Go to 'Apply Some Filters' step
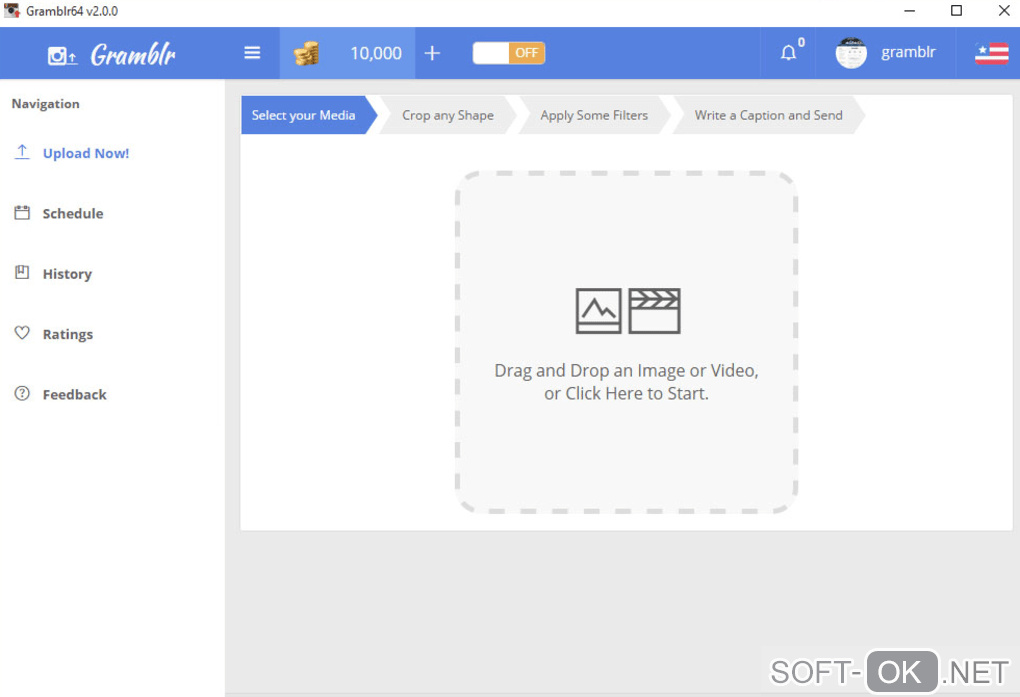The image size is (1020, 697). point(594,115)
